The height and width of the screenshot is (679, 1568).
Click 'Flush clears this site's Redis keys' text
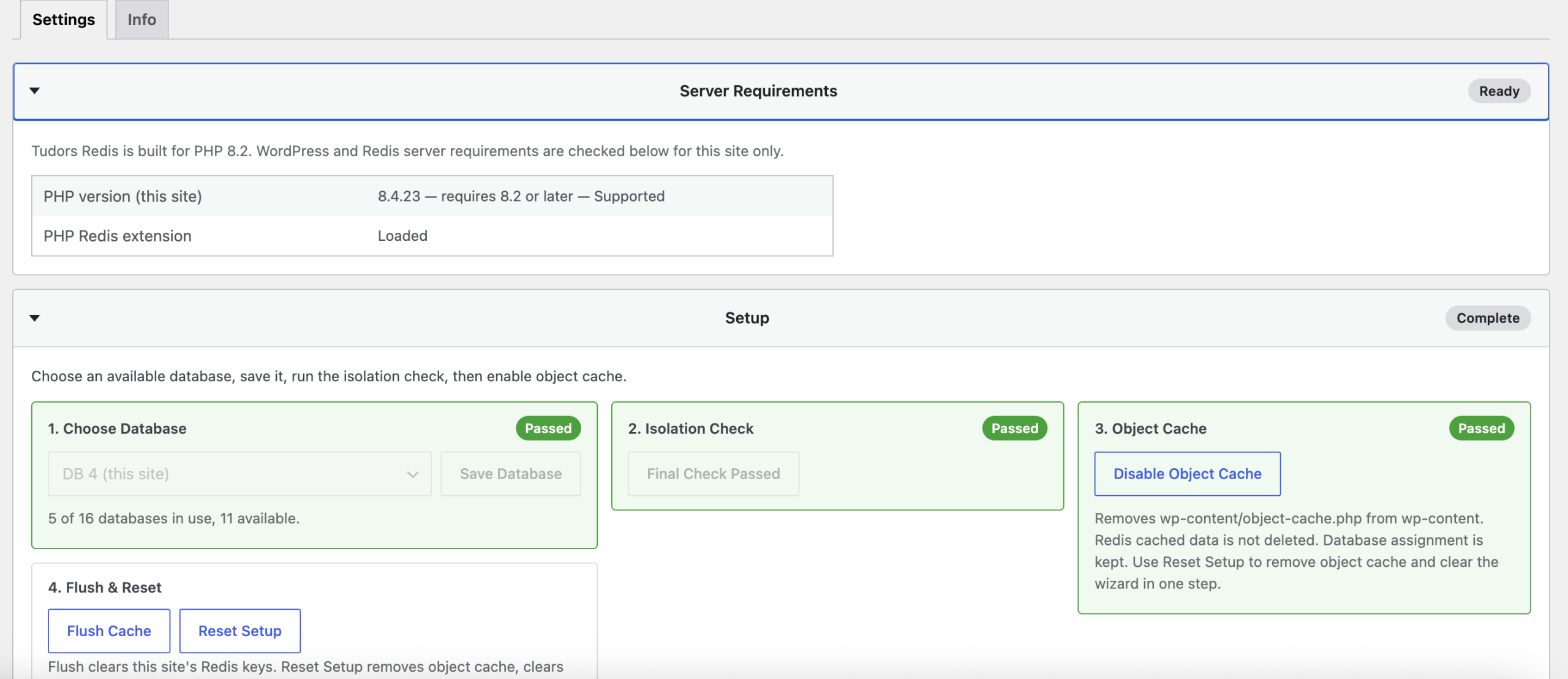tap(306, 667)
